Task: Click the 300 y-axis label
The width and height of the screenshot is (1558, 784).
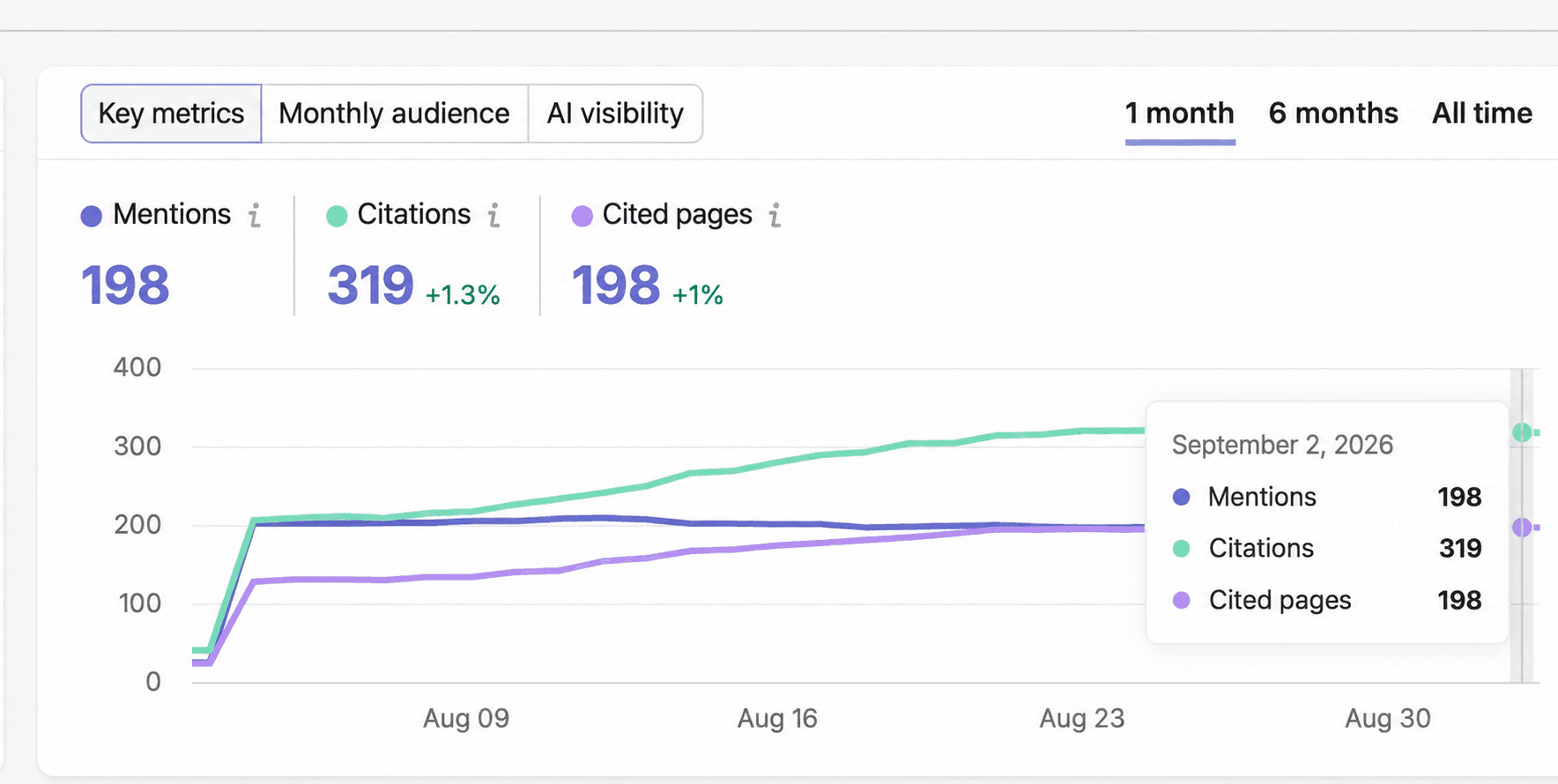Action: coord(137,447)
